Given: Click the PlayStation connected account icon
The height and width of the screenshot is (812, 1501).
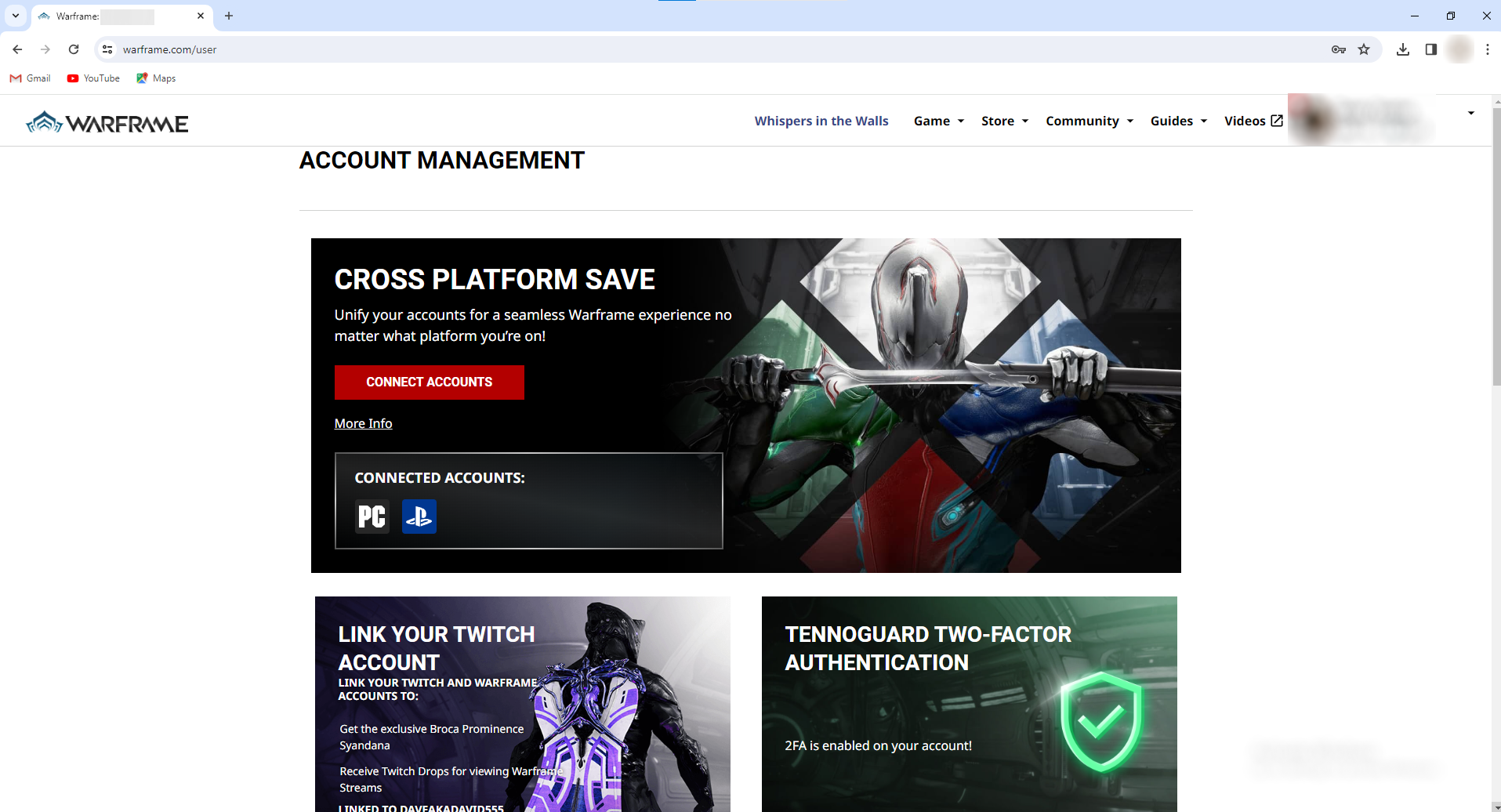Looking at the screenshot, I should [x=419, y=517].
